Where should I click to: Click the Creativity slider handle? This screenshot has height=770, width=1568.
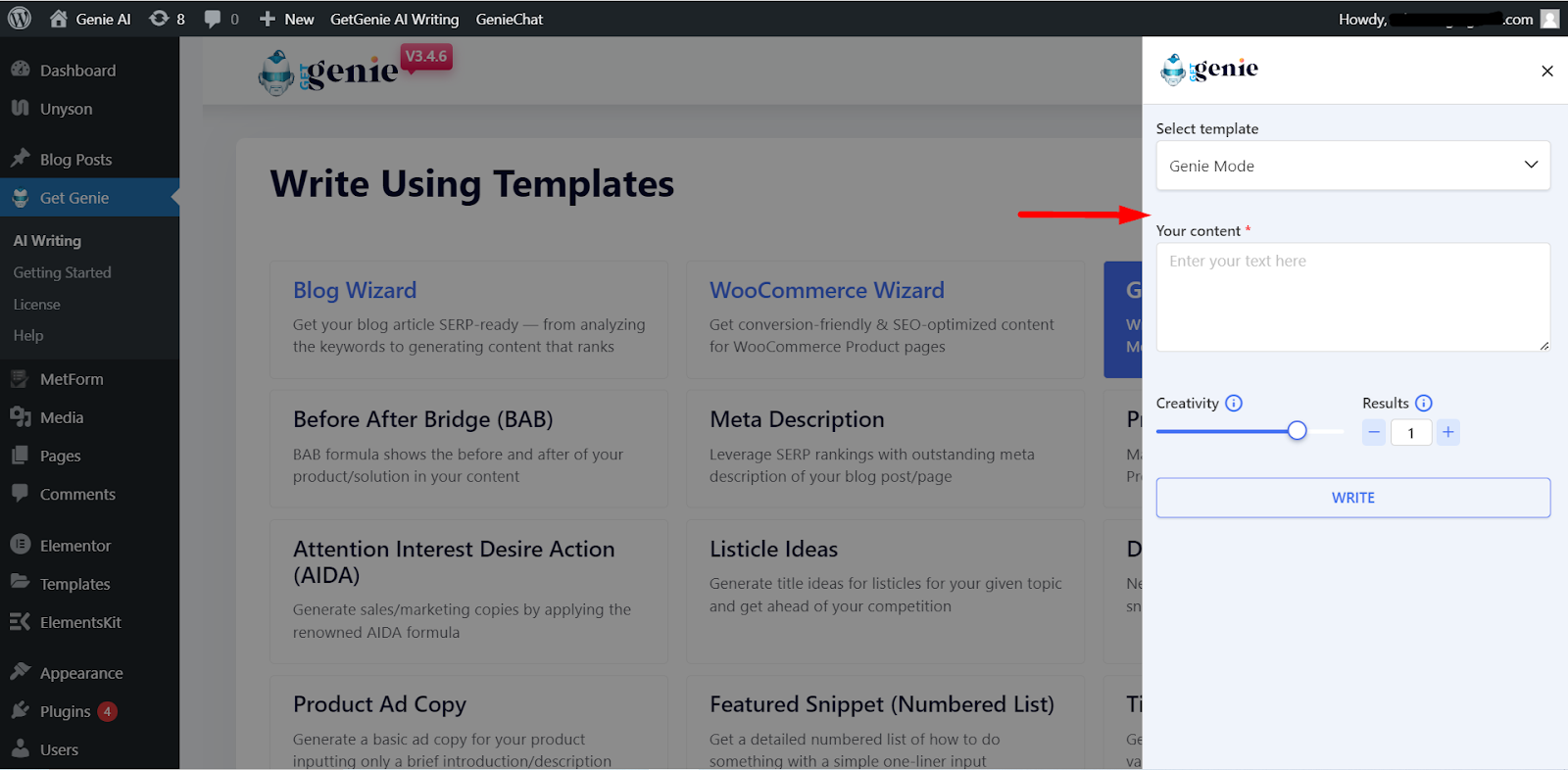tap(1298, 431)
